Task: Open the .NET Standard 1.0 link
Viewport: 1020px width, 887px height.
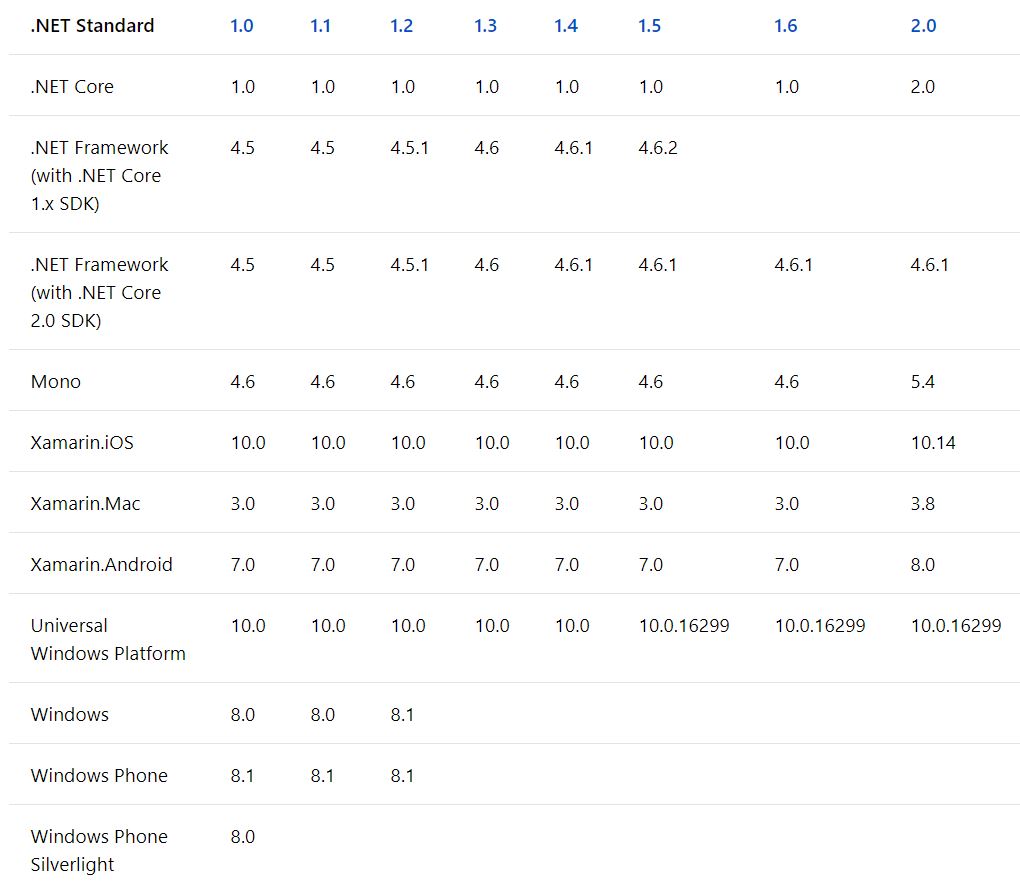Action: (x=241, y=25)
